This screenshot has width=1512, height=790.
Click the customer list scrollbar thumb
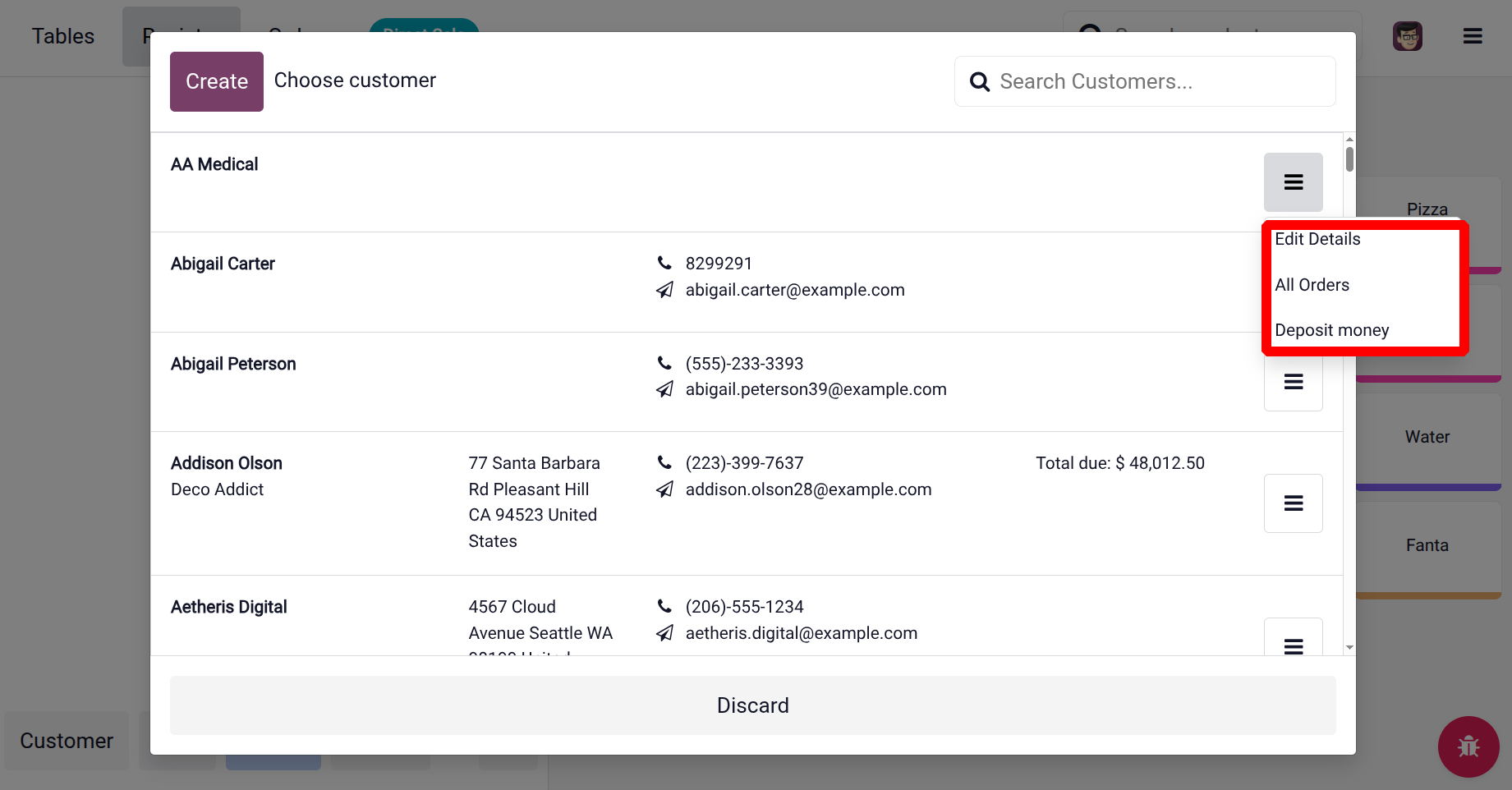pyautogui.click(x=1349, y=158)
